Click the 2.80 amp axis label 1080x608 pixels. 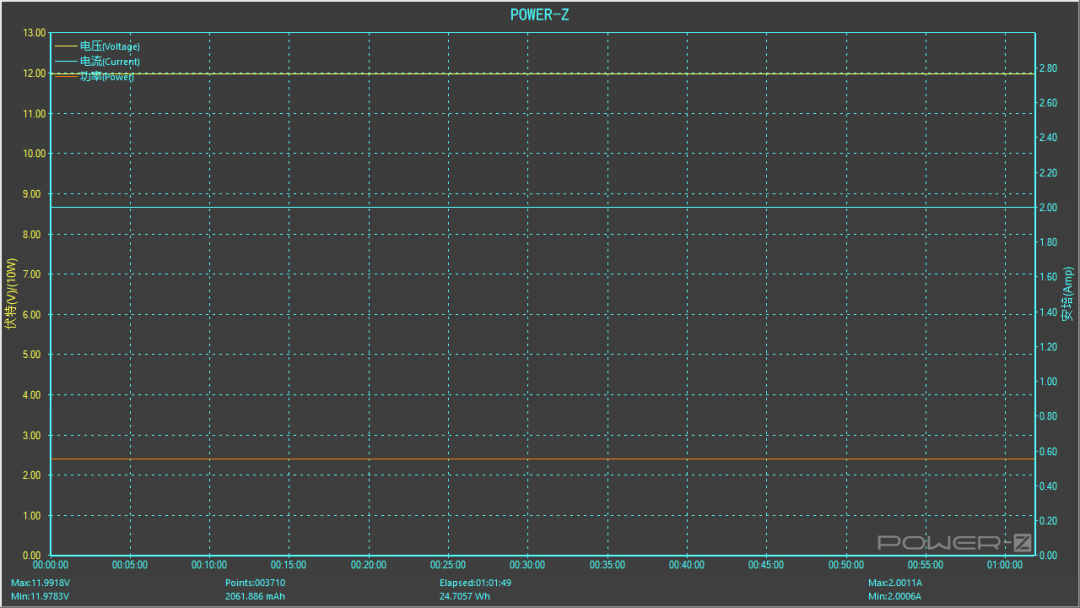pyautogui.click(x=1048, y=68)
